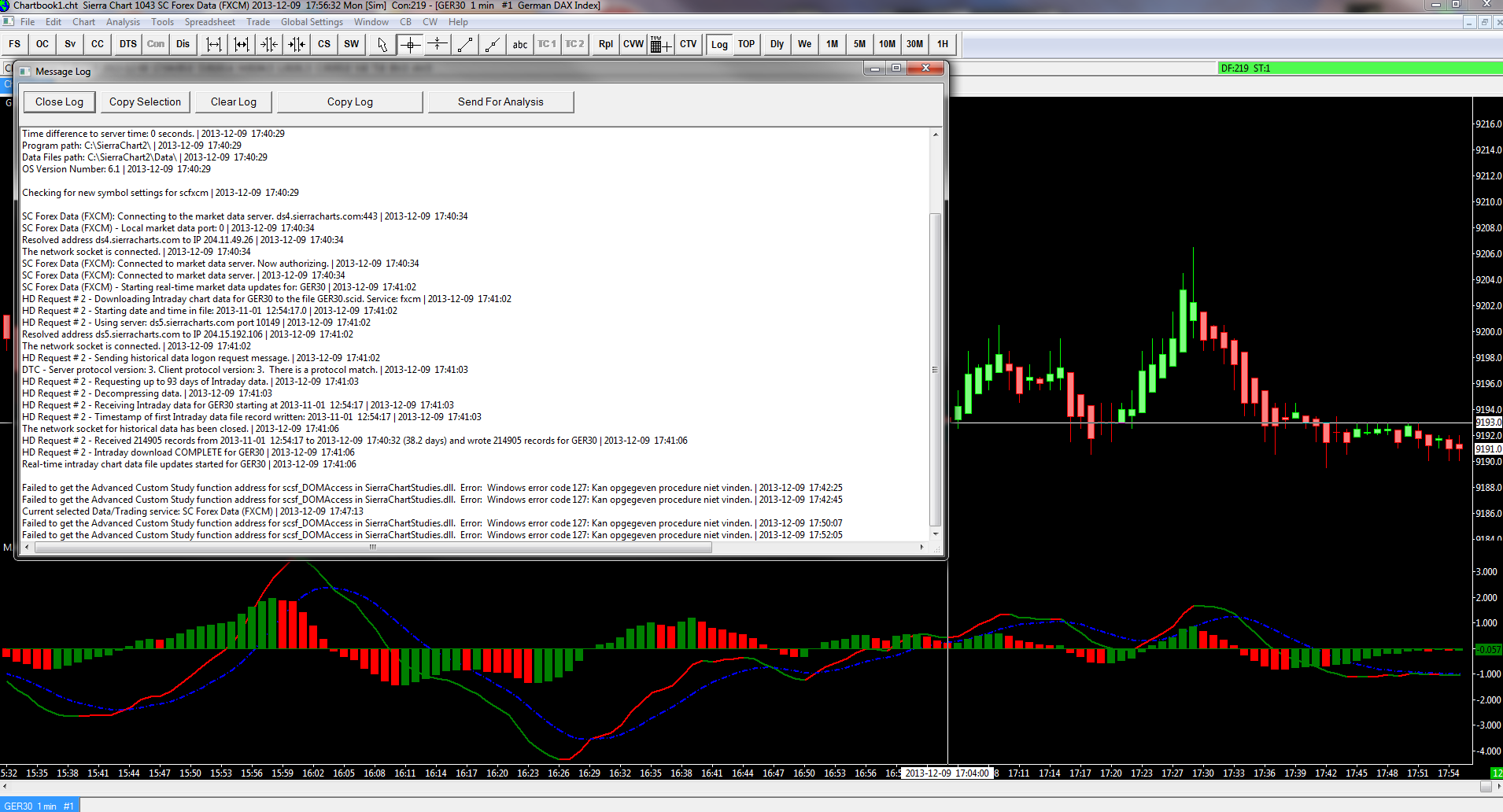Click the CVW toolbar button
Viewport: 1503px width, 812px height.
[633, 44]
